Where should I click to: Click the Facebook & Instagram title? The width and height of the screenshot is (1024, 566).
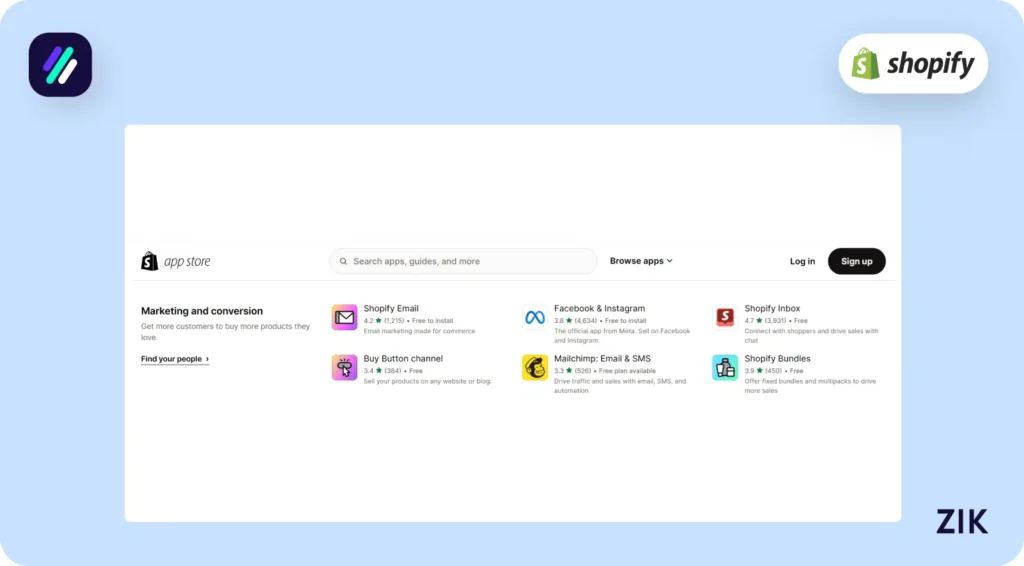tap(599, 309)
